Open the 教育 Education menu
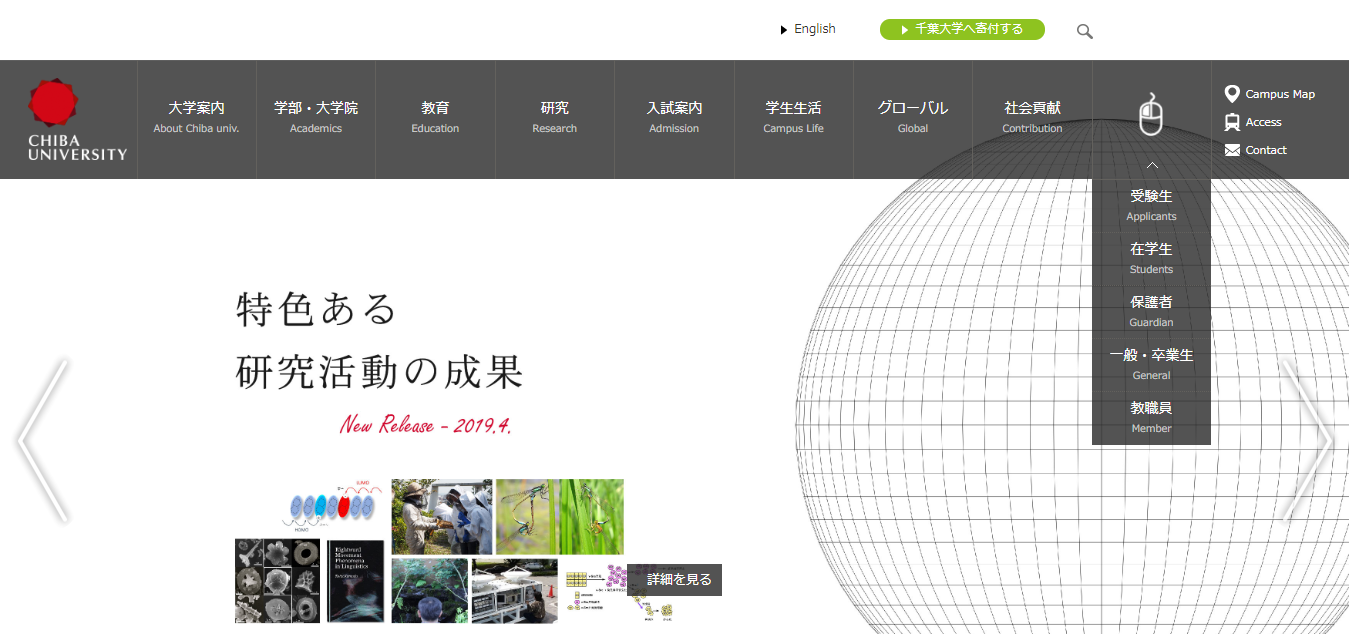Image resolution: width=1349 pixels, height=634 pixels. tap(435, 117)
